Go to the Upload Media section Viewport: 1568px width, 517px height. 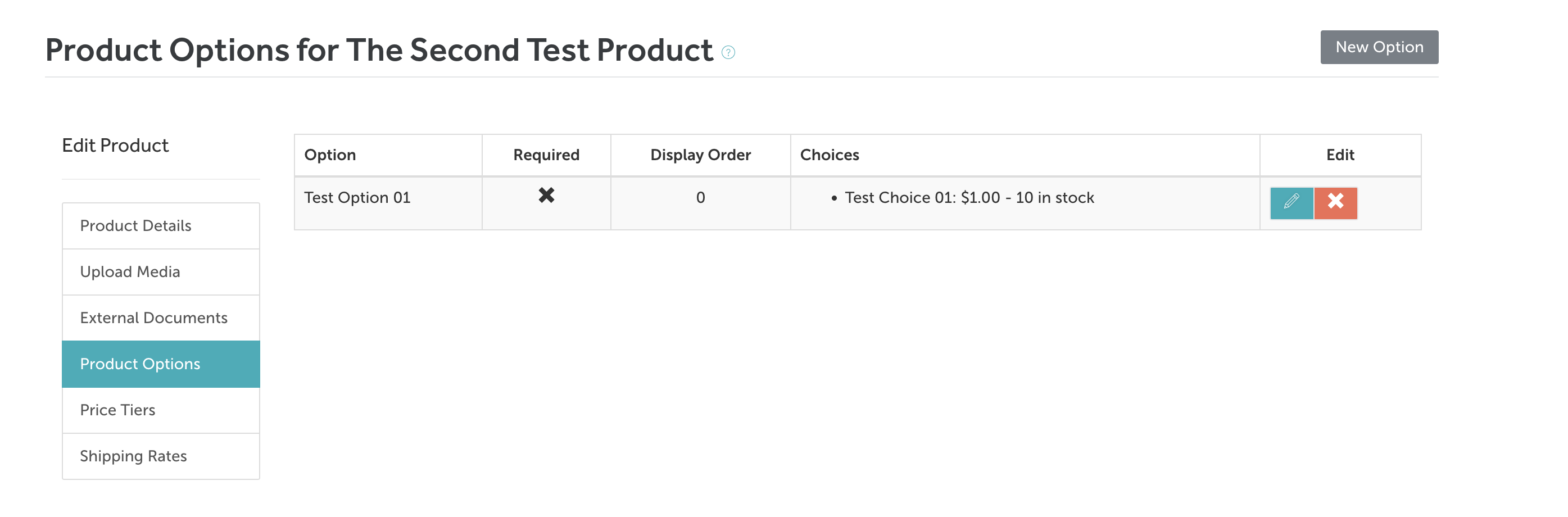[x=130, y=271]
